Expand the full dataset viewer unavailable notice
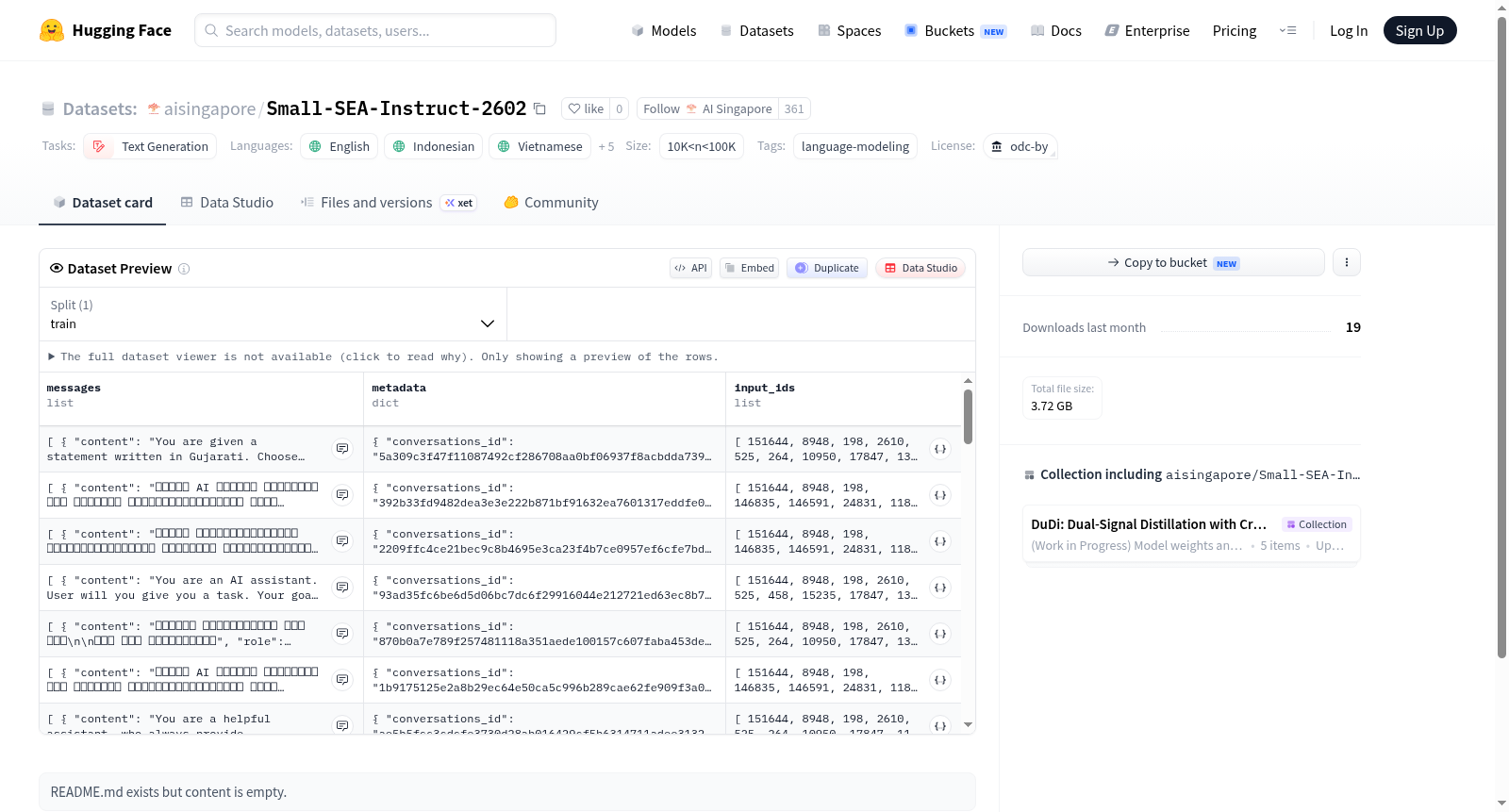The image size is (1509, 812). click(x=383, y=356)
